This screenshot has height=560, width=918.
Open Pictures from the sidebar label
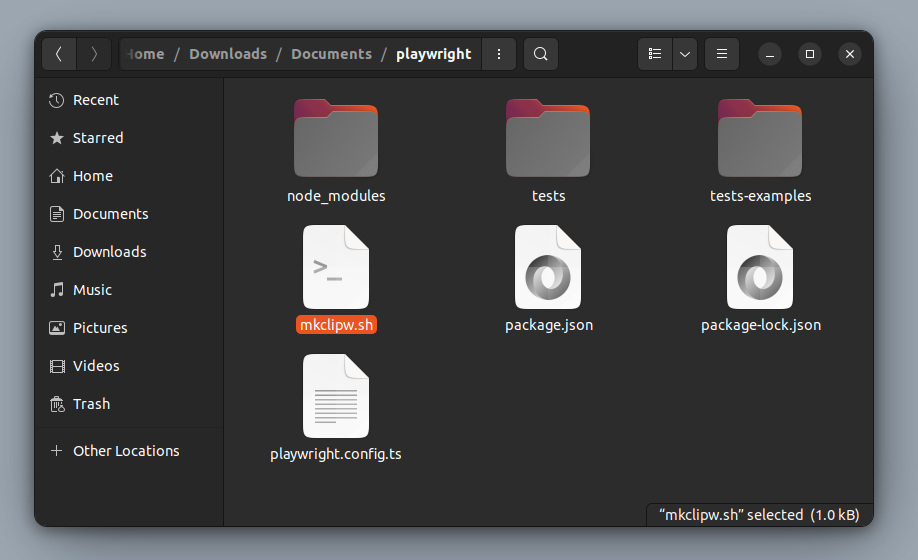point(100,328)
